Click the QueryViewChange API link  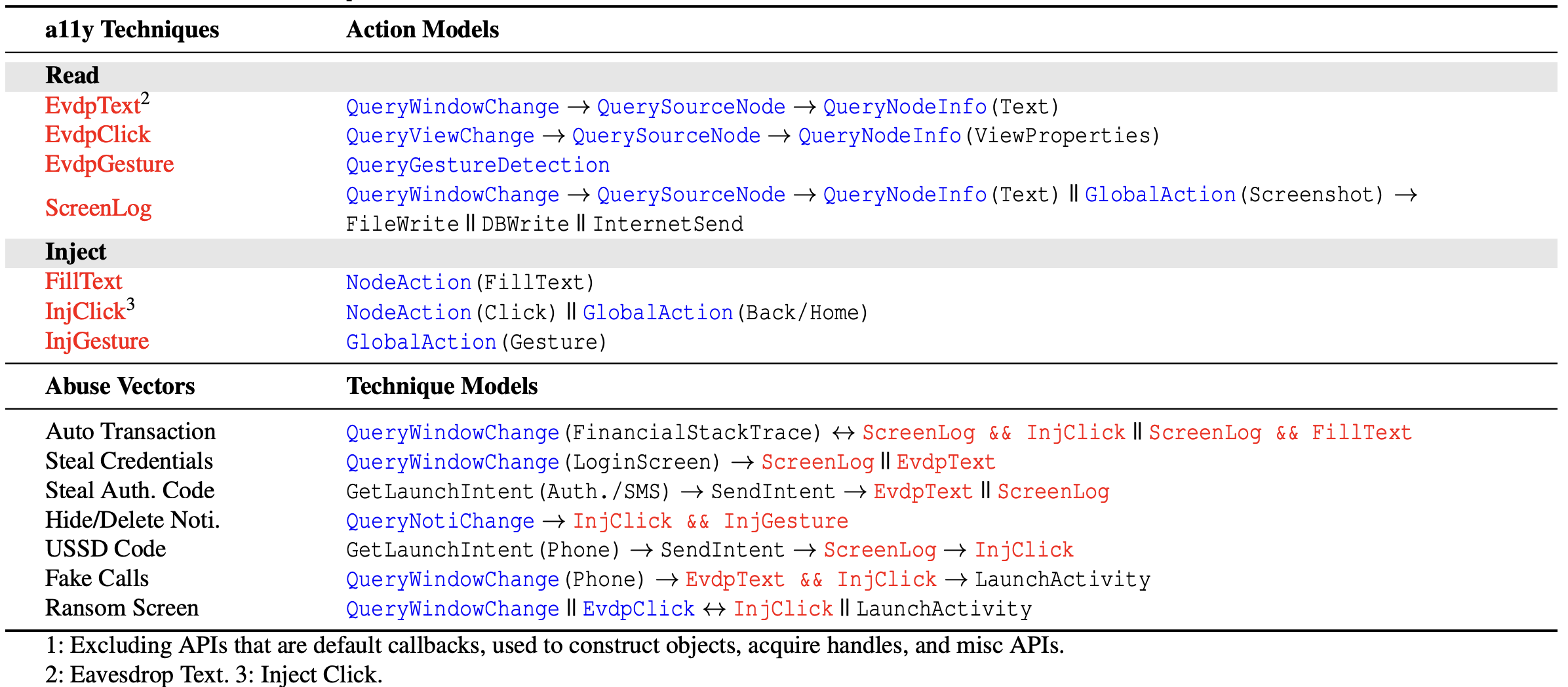coord(440,136)
